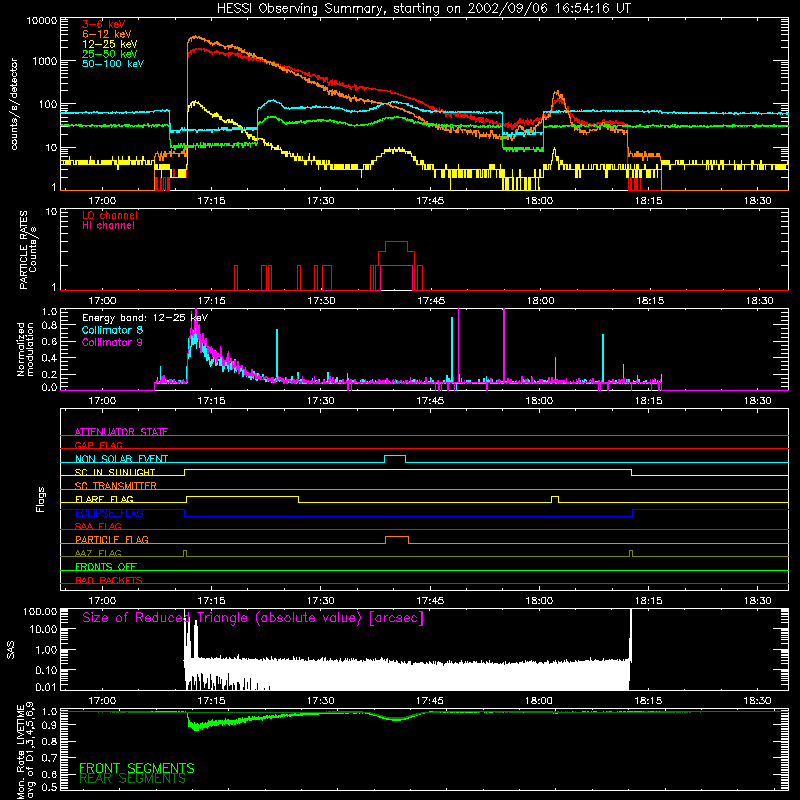Click the BAD PACKETS flag label
Viewport: 800px width, 800px height.
(x=109, y=580)
